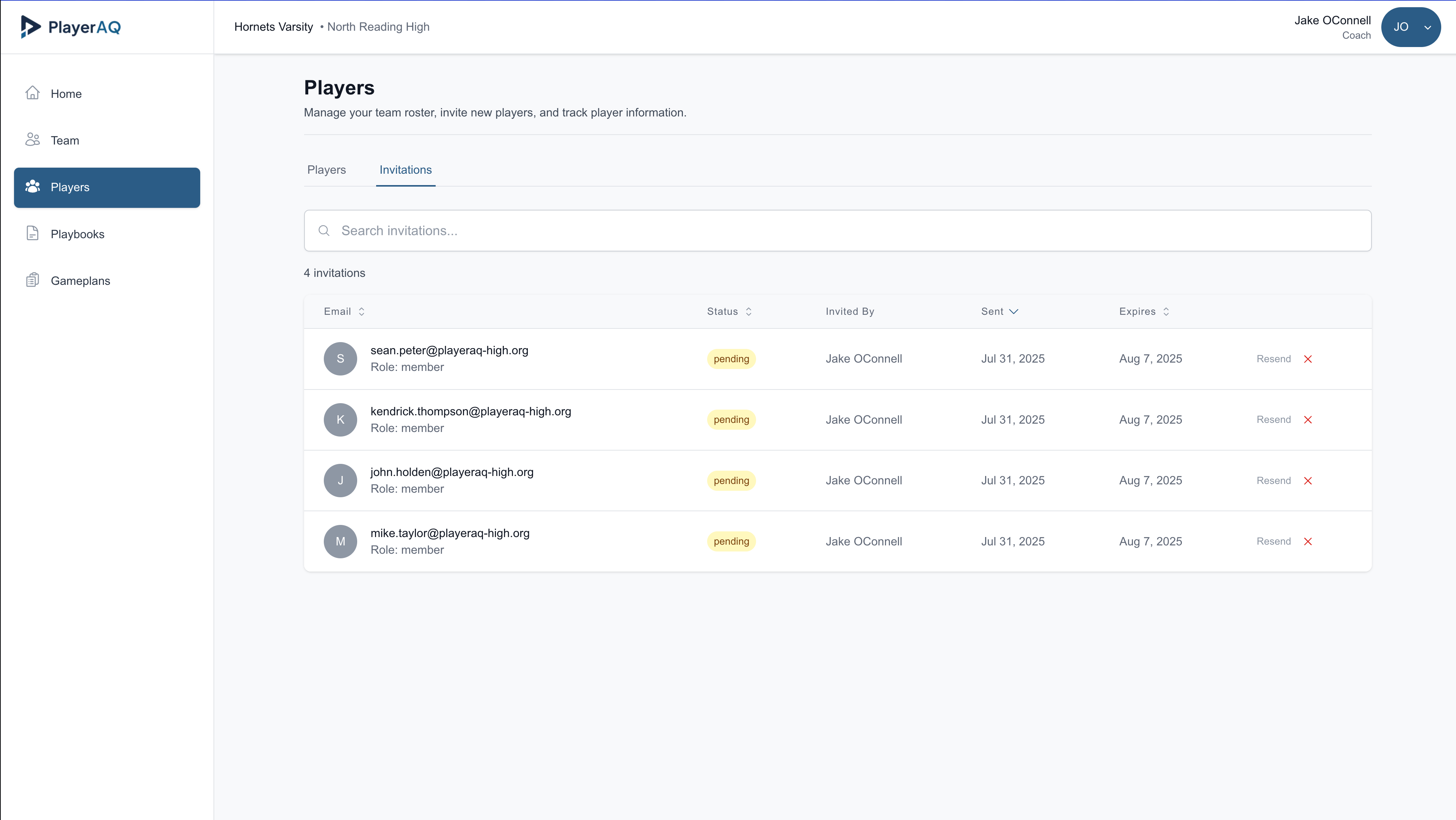Screen dimensions: 1456x820
Task: Select the Invitations tab
Action: click(x=405, y=170)
